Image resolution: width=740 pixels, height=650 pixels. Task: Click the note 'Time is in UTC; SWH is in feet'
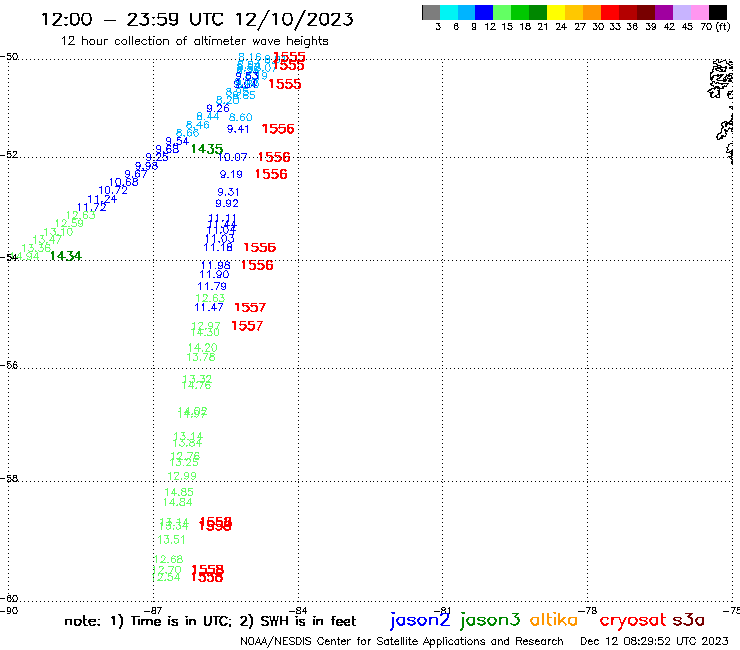coord(210,621)
